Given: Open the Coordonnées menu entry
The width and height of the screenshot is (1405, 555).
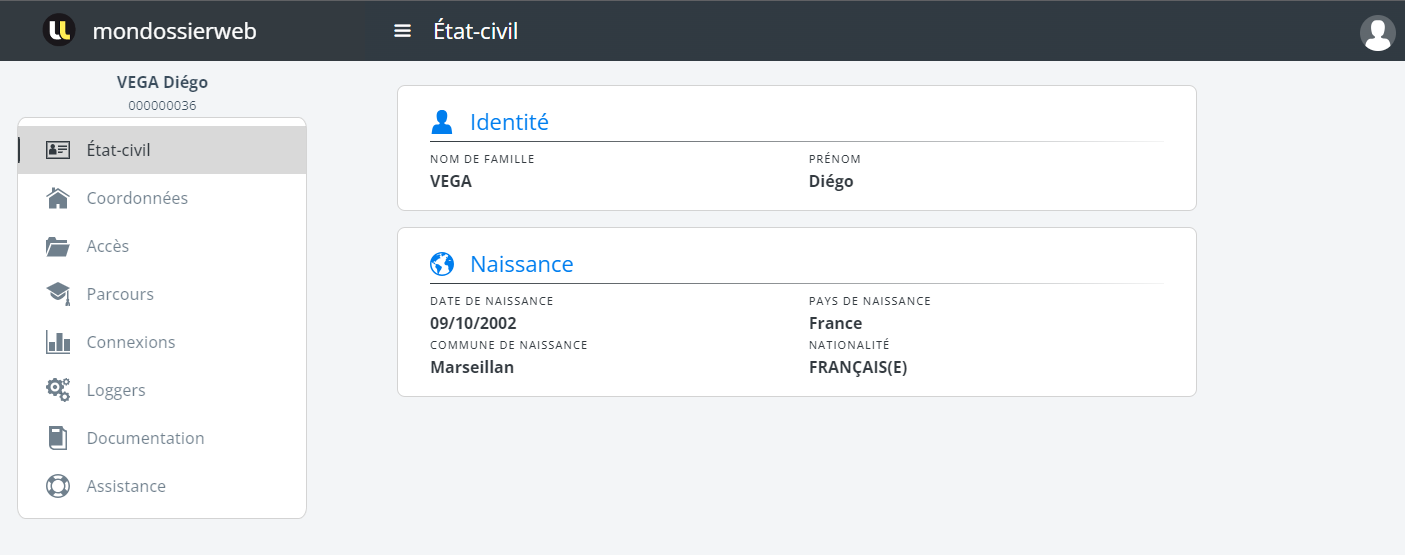Looking at the screenshot, I should click(137, 198).
